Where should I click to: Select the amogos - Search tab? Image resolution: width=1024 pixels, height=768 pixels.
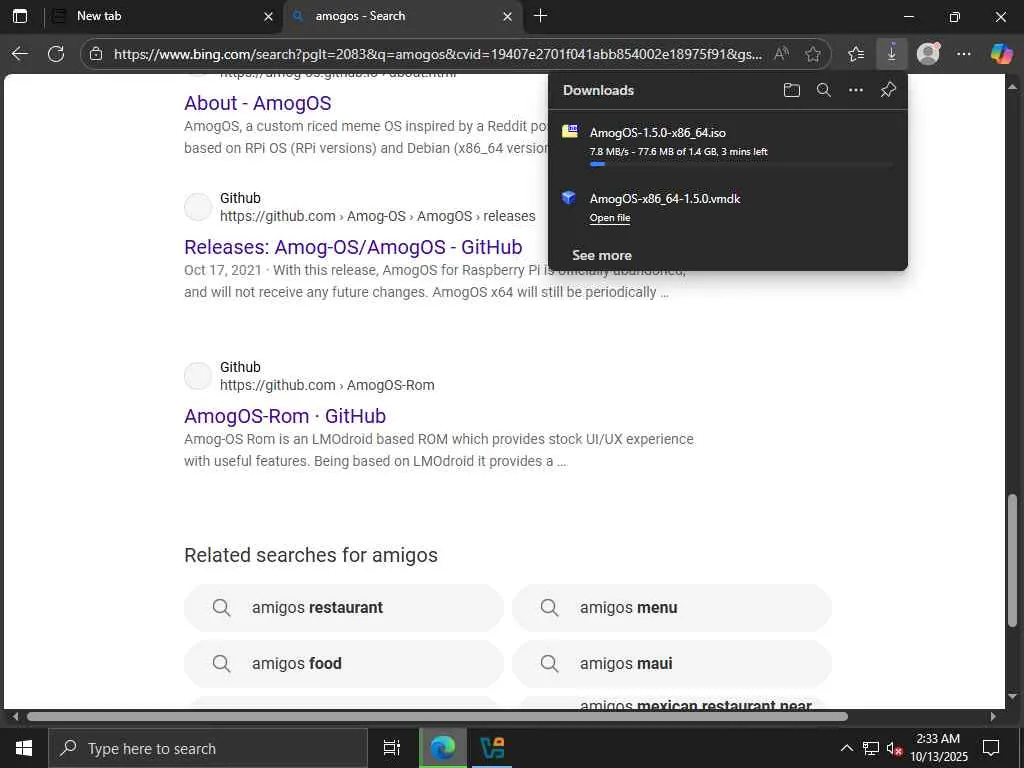[403, 16]
